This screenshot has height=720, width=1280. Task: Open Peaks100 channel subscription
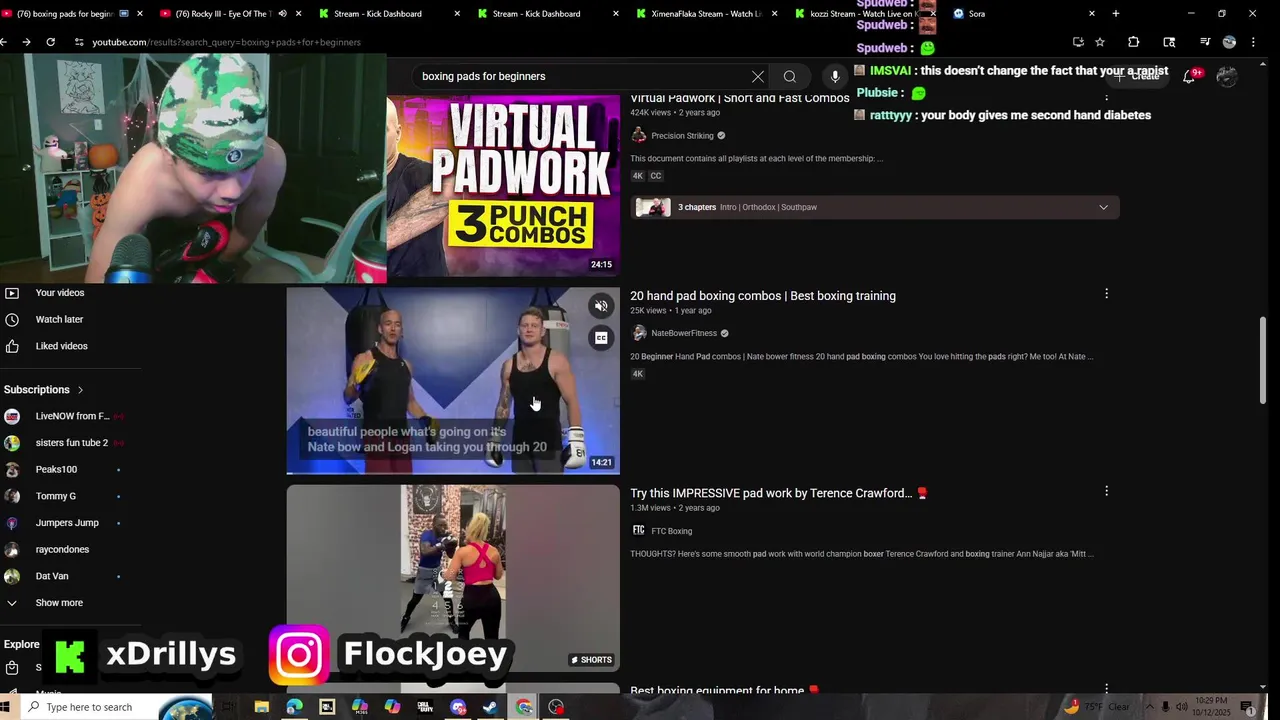click(56, 469)
